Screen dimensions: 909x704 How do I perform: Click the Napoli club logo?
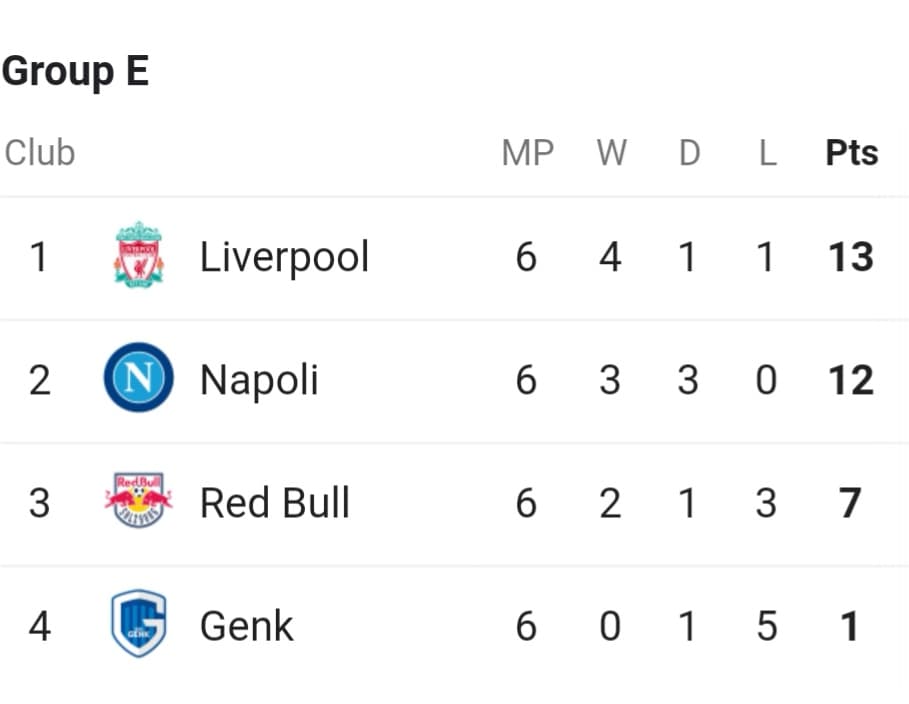click(139, 378)
